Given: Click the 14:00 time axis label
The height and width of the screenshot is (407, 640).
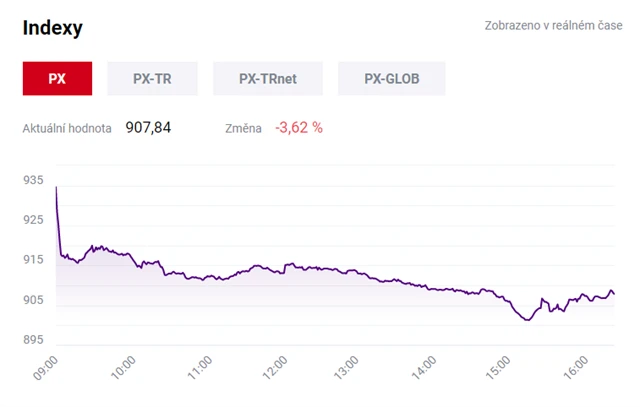Looking at the screenshot, I should tap(423, 367).
